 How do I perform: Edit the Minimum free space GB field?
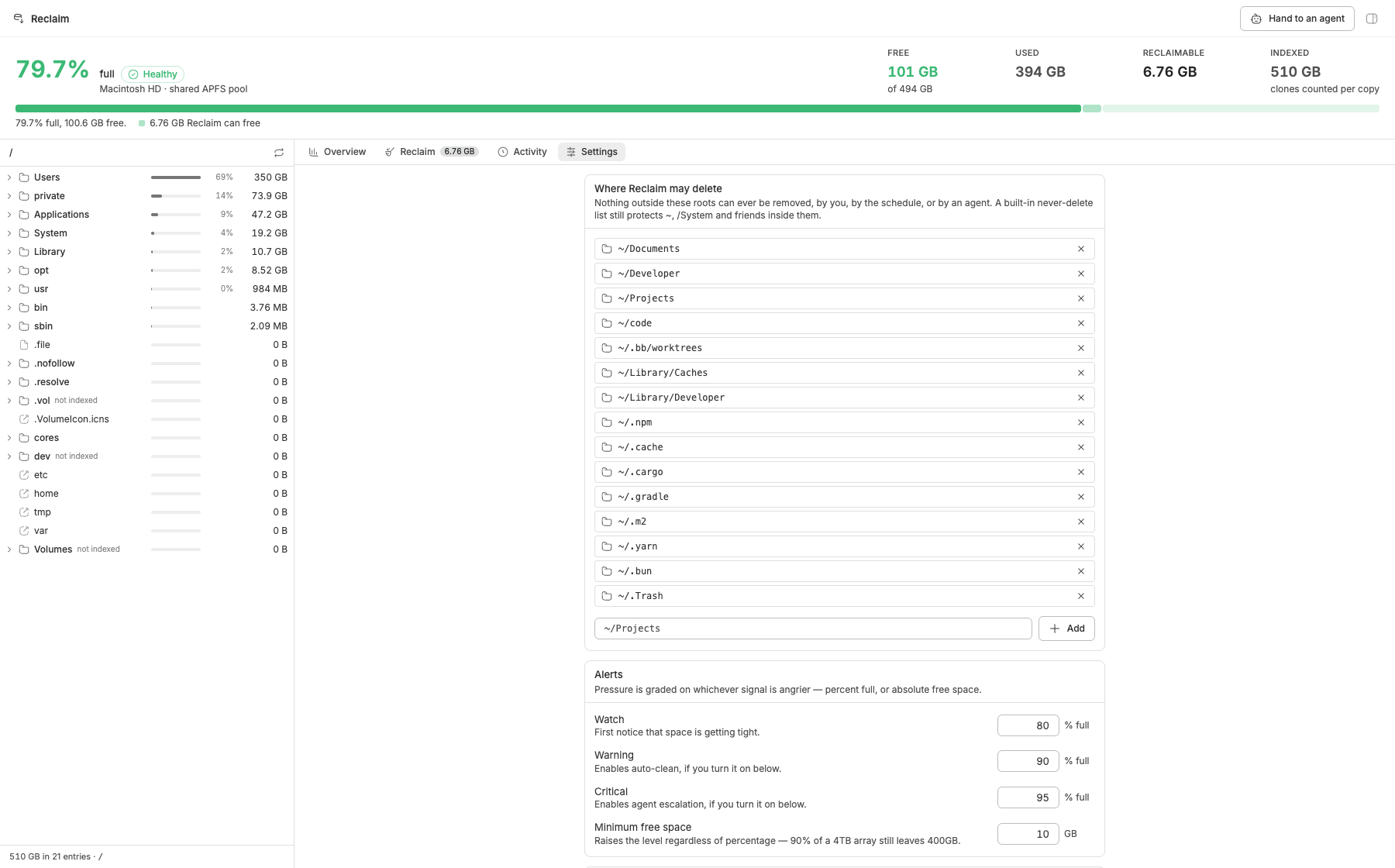click(1028, 834)
